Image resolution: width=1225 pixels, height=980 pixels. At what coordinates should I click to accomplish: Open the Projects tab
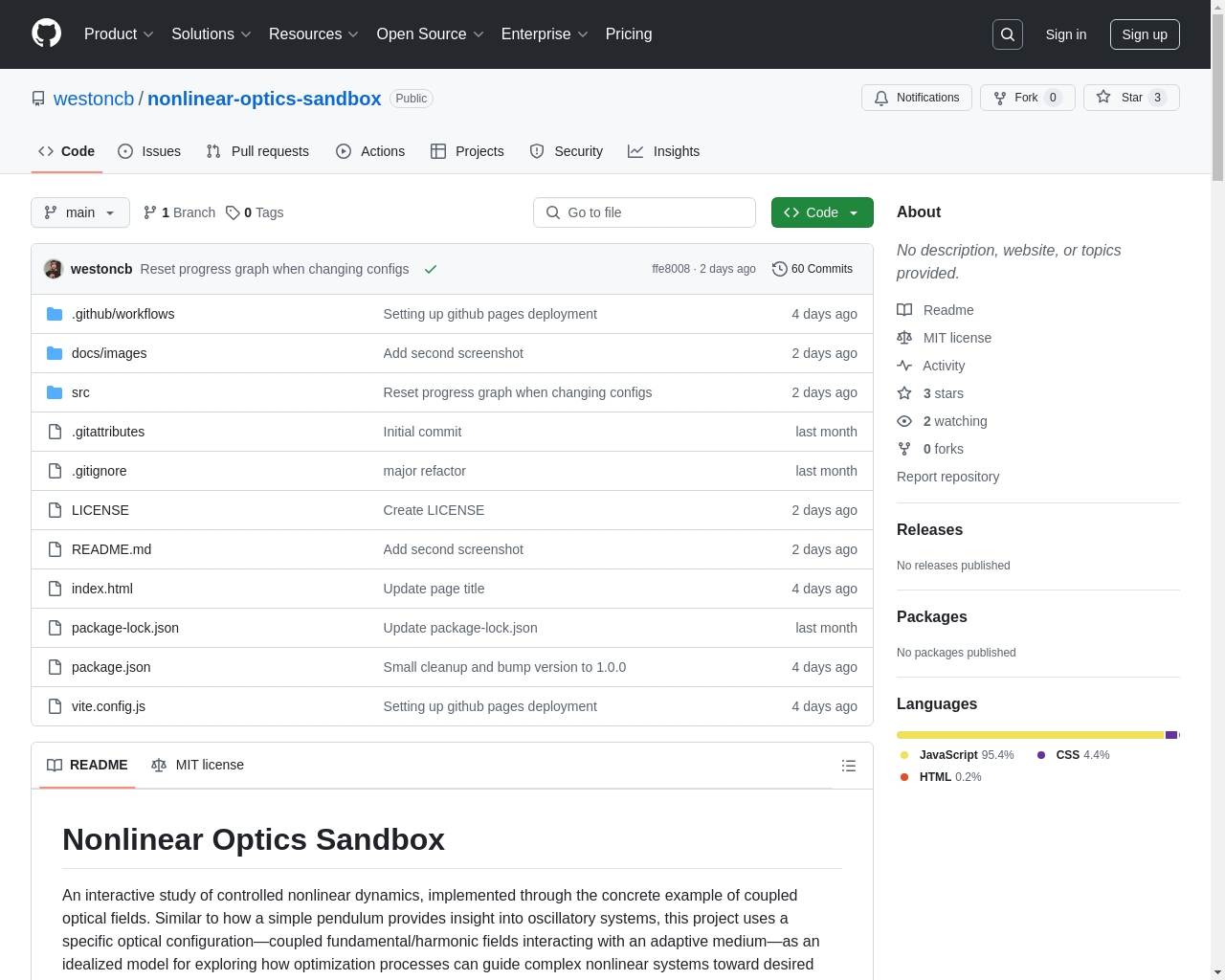point(467,151)
